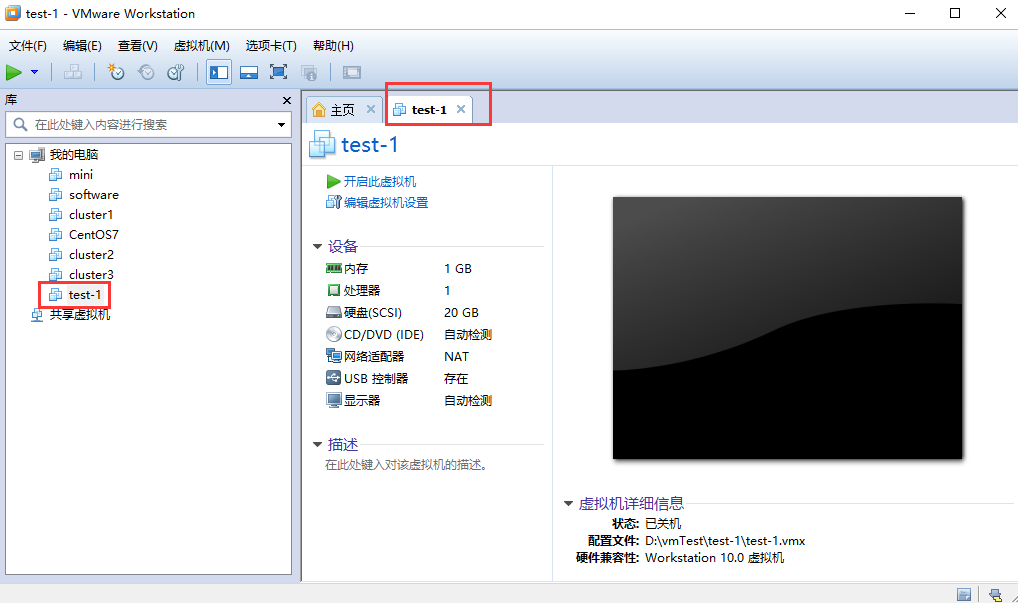
Task: Toggle the library sidebar view button
Action: 219,72
